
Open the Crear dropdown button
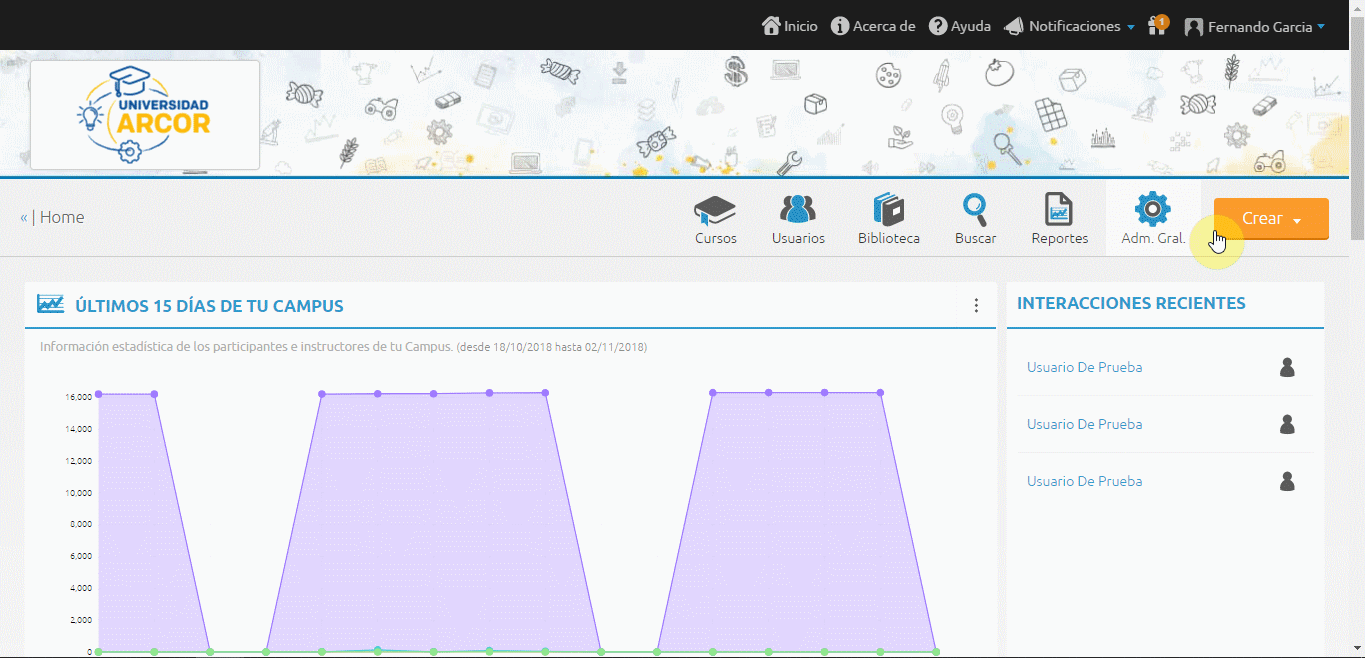pyautogui.click(x=1271, y=219)
